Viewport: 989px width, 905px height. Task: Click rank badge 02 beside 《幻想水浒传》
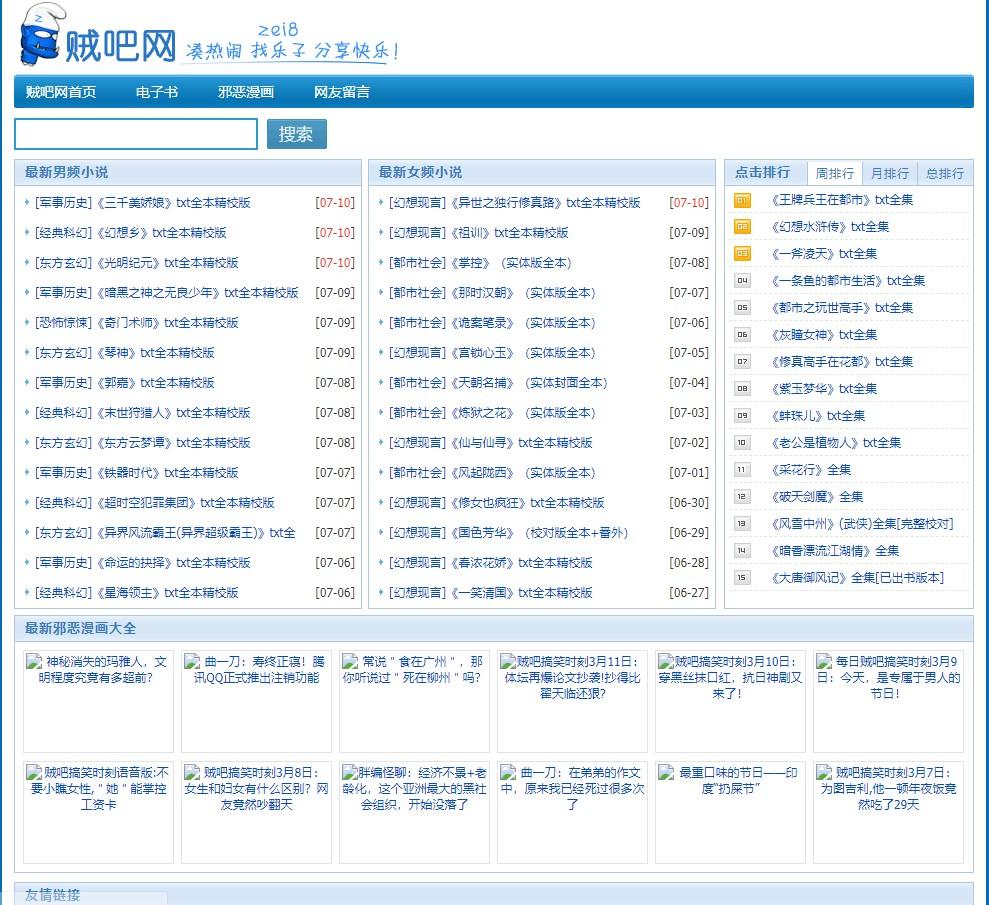(742, 227)
